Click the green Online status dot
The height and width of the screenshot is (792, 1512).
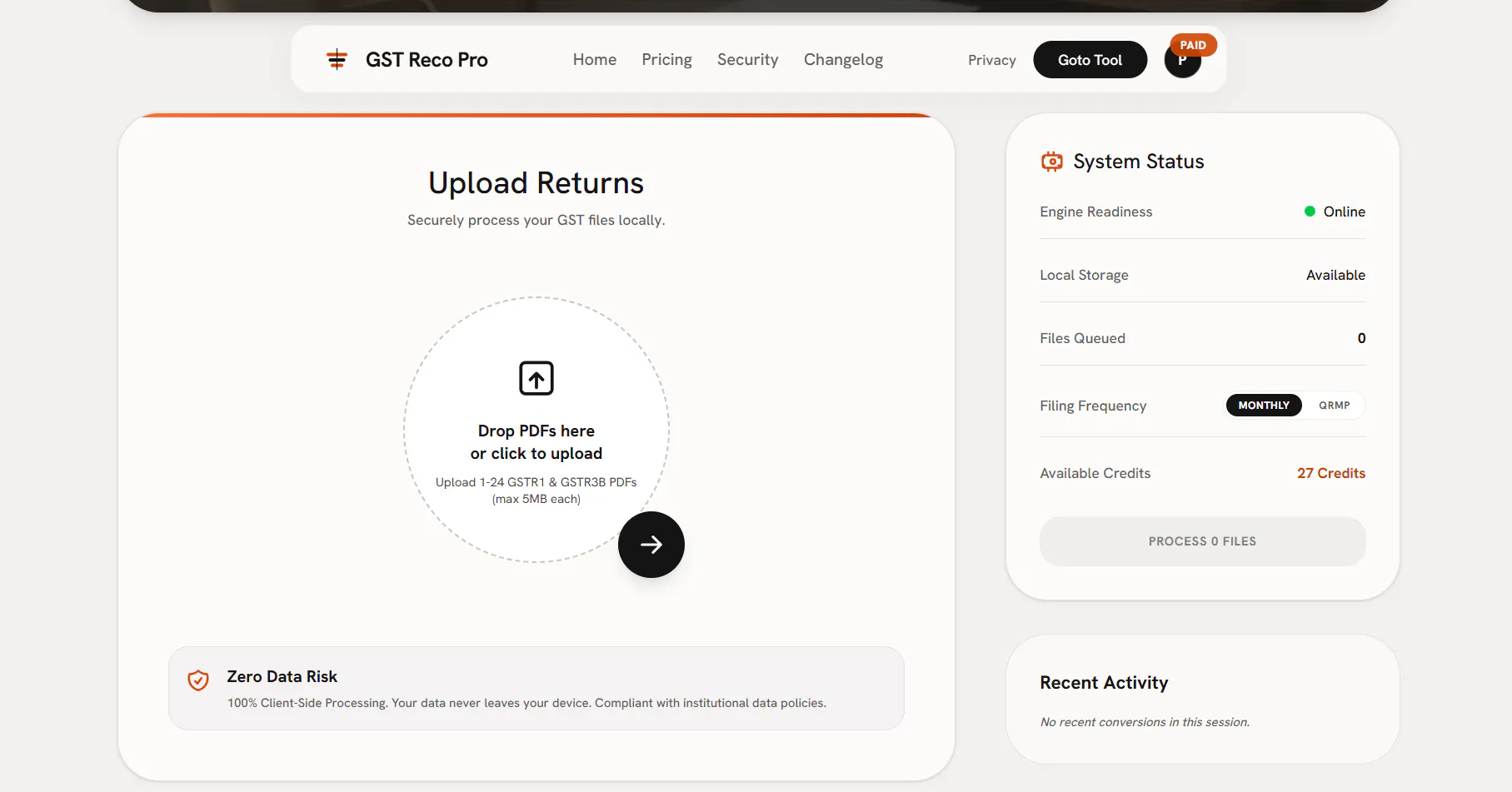click(x=1310, y=212)
